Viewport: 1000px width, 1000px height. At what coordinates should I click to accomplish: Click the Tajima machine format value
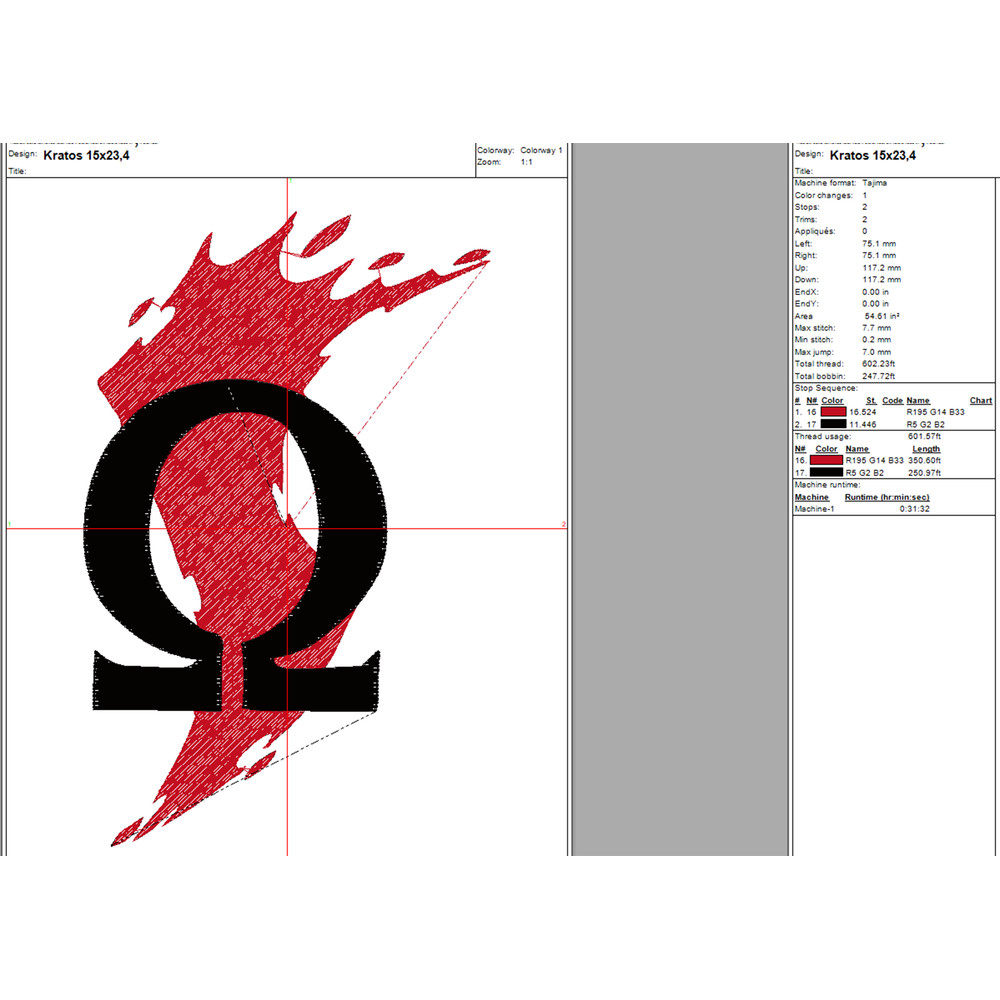click(874, 183)
